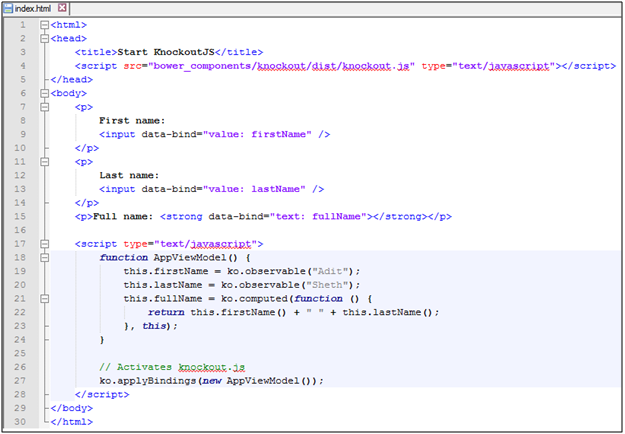This screenshot has height=434, width=625.
Task: Click the </body> closing tag
Action: [72, 408]
